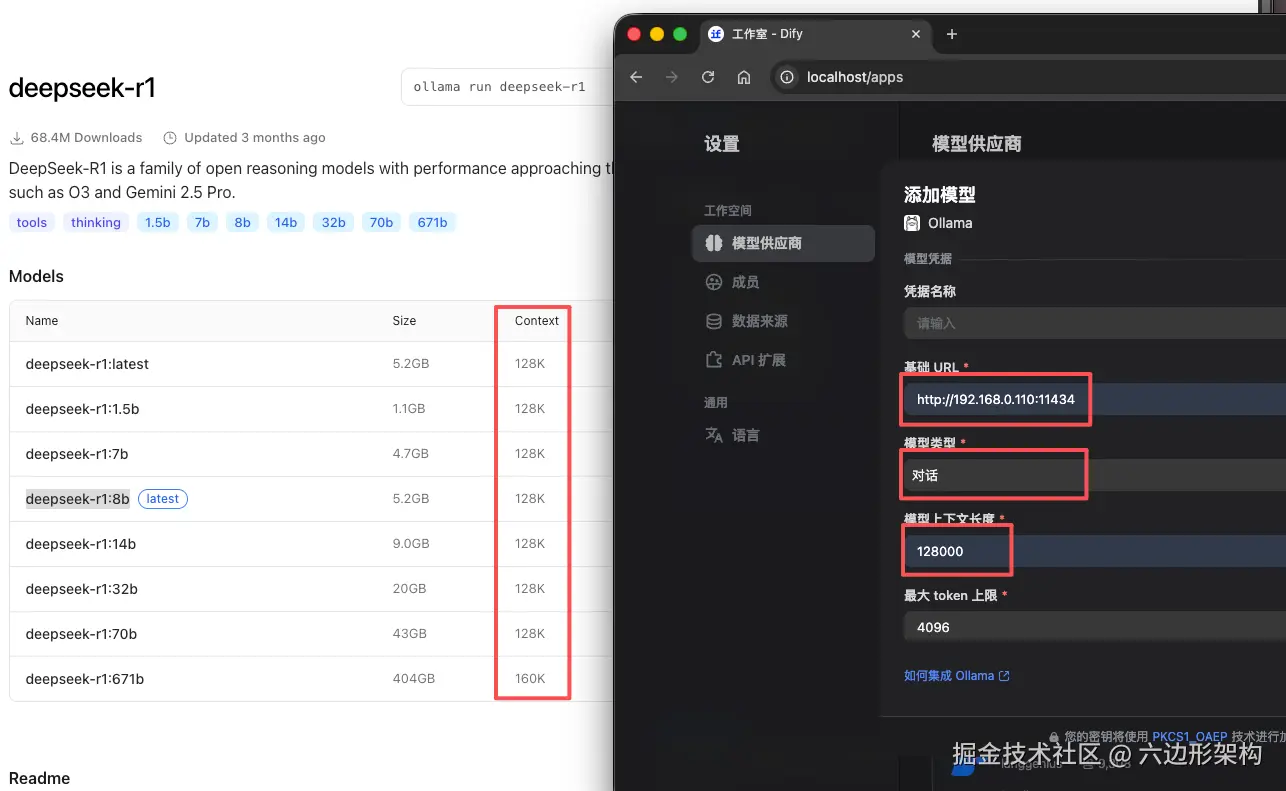Click the localhost/apps address bar
This screenshot has height=791, width=1286.
coord(1030,77)
